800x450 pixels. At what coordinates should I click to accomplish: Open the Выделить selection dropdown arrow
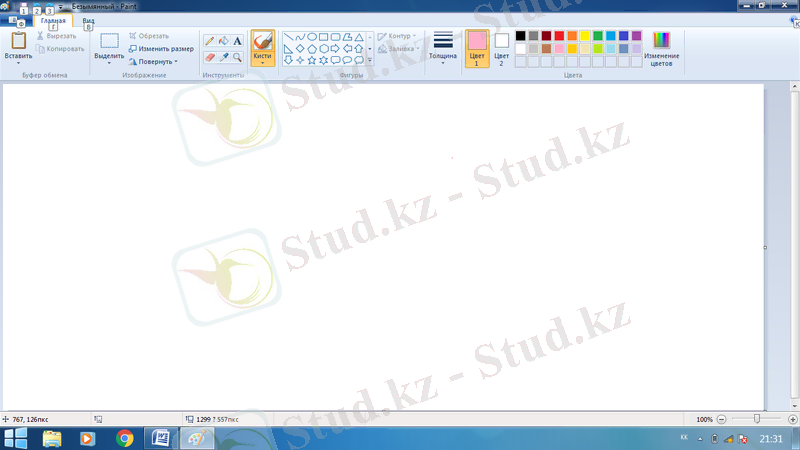(109, 63)
